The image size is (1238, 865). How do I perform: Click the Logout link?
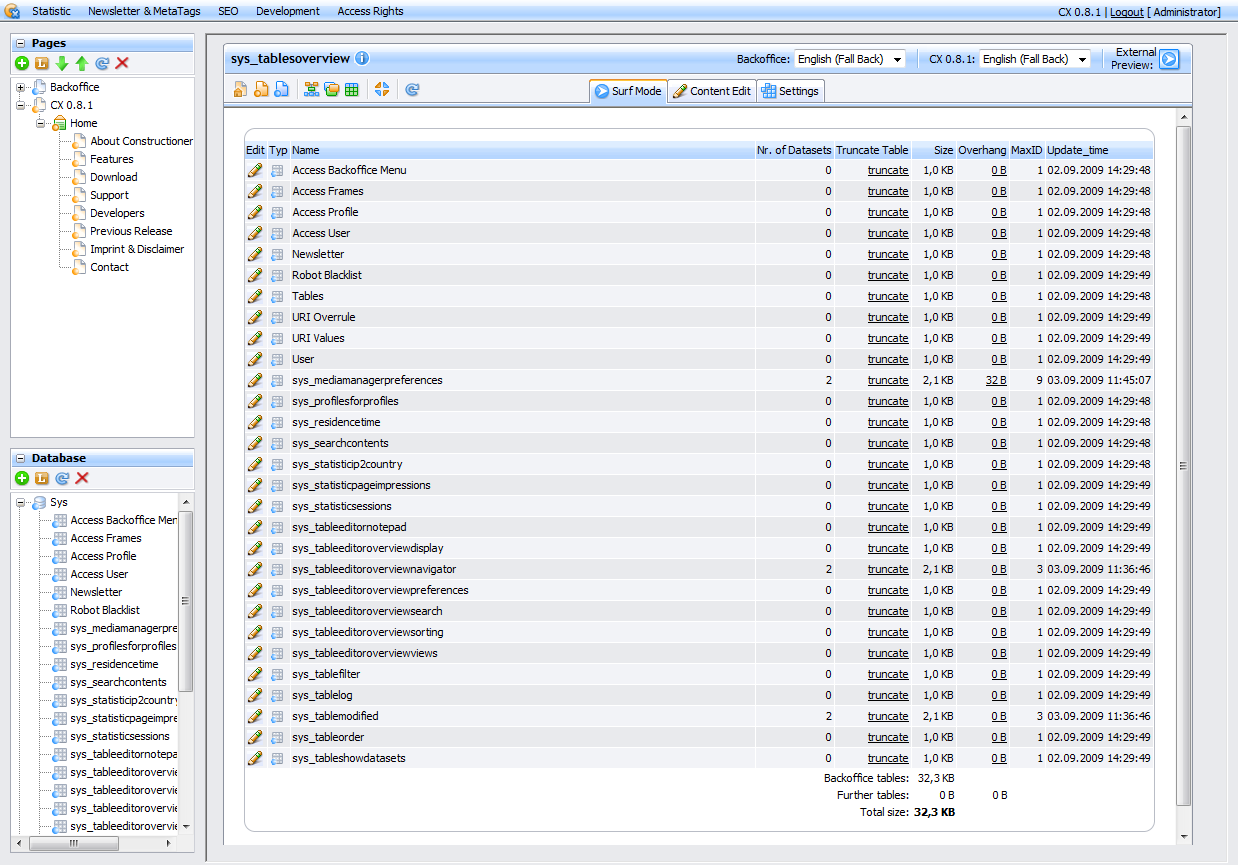point(1126,12)
